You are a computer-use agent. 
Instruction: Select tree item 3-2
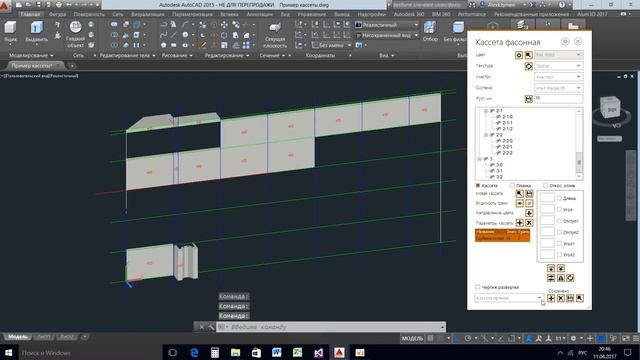(x=499, y=177)
